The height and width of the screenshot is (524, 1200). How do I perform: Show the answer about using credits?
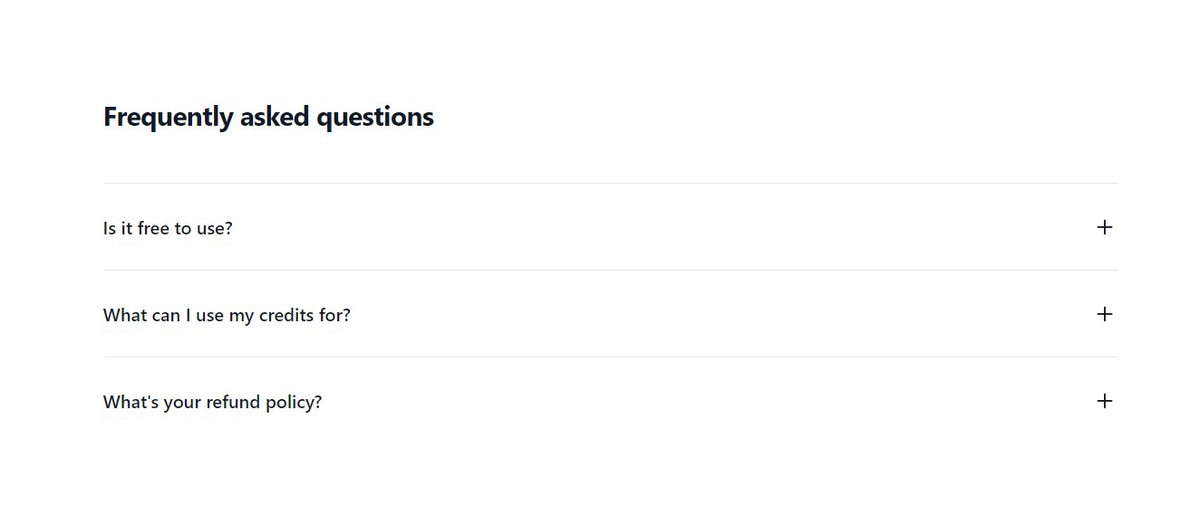click(227, 315)
